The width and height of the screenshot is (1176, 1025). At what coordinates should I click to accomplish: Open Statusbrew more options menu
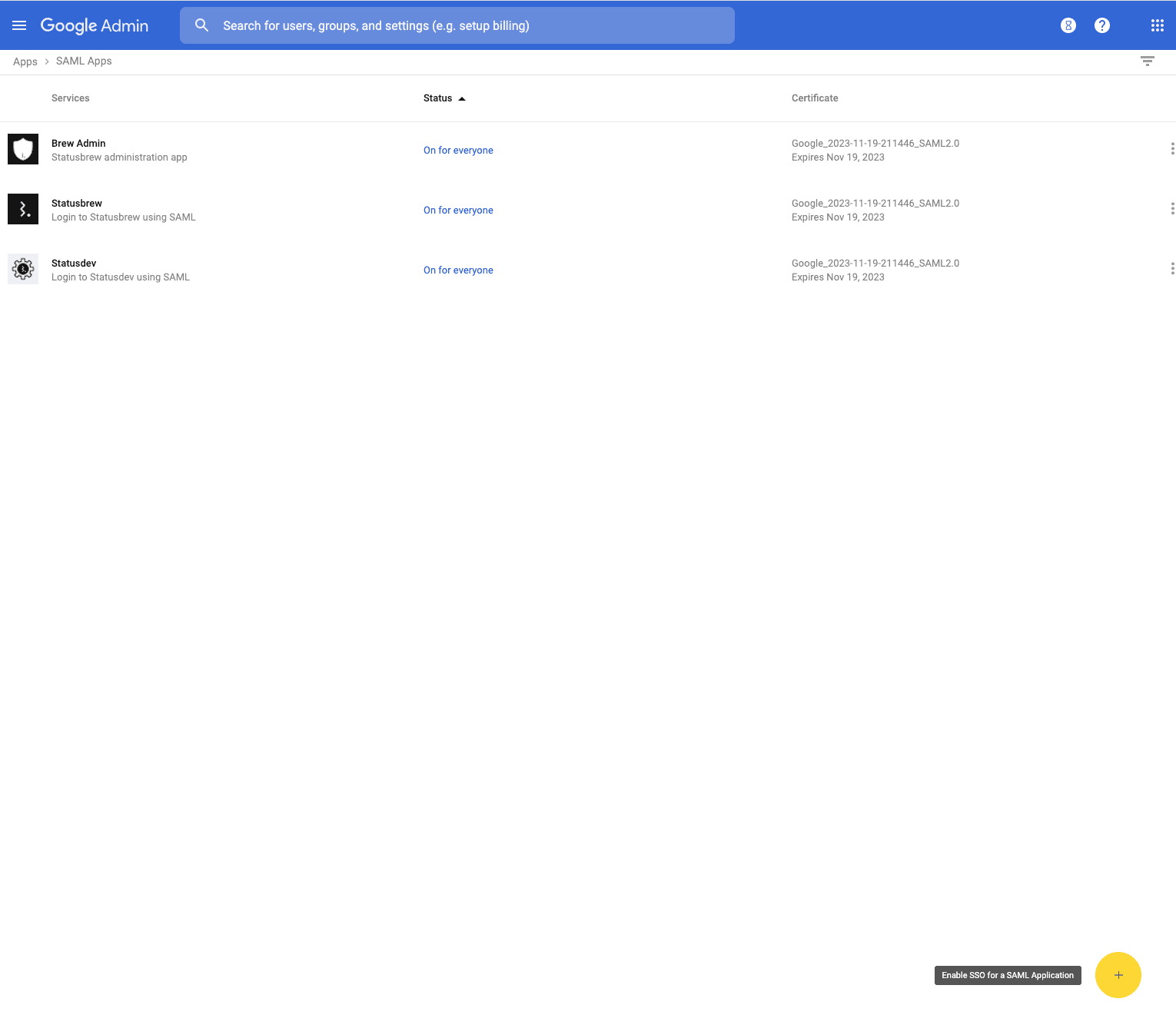pyautogui.click(x=1171, y=209)
